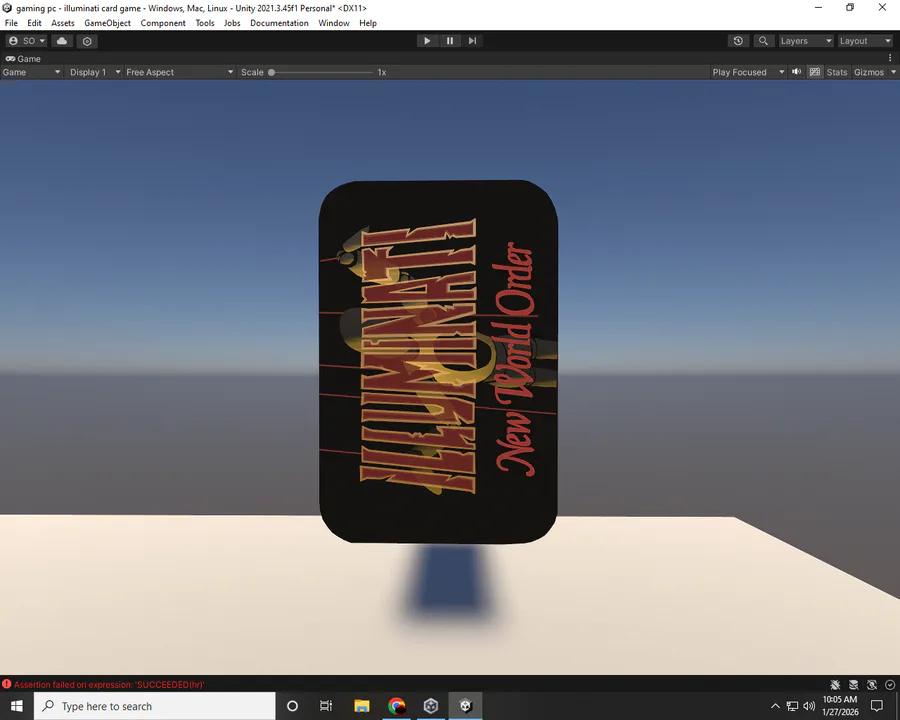Expand the Layers dropdown
The width and height of the screenshot is (900, 720).
(805, 41)
